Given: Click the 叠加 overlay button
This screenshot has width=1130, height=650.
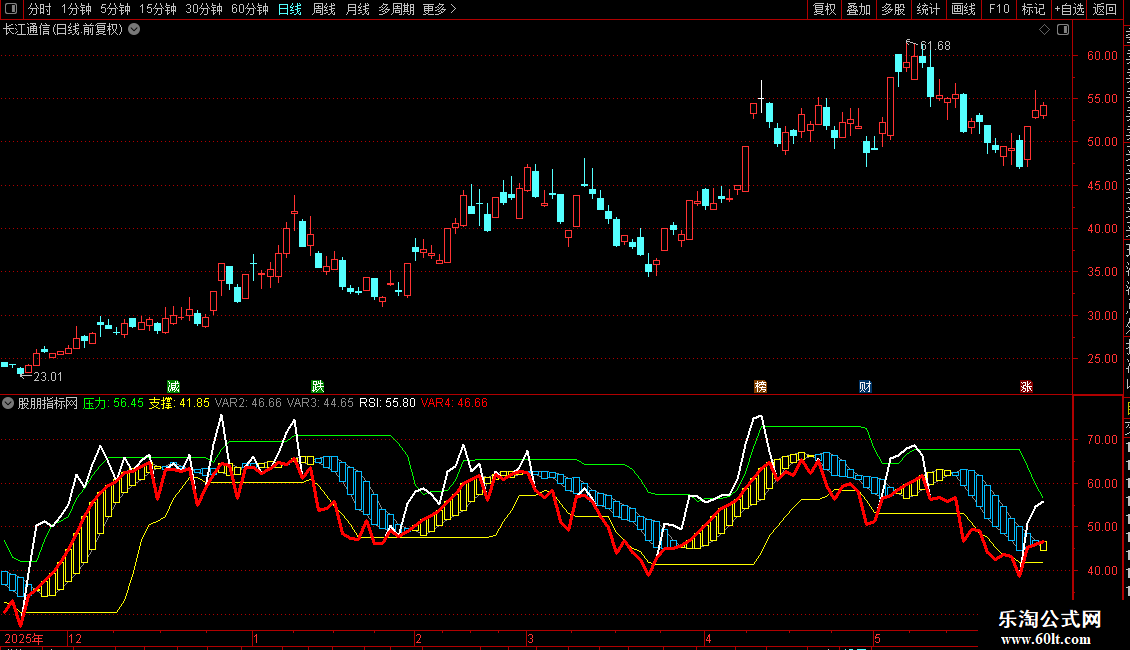Looking at the screenshot, I should 859,9.
